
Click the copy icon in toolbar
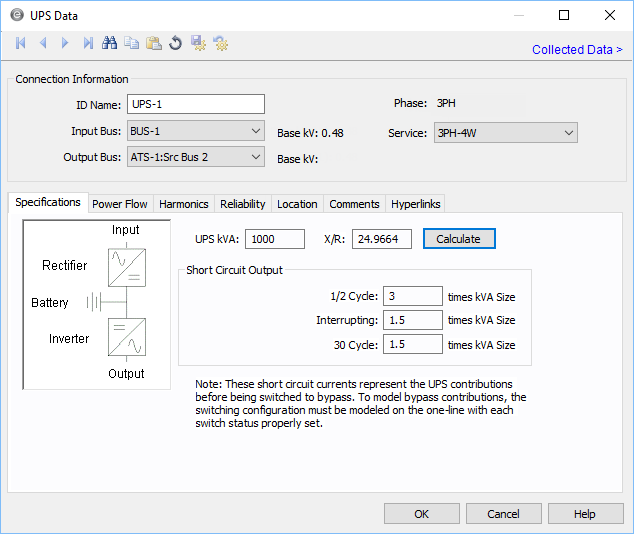[132, 43]
